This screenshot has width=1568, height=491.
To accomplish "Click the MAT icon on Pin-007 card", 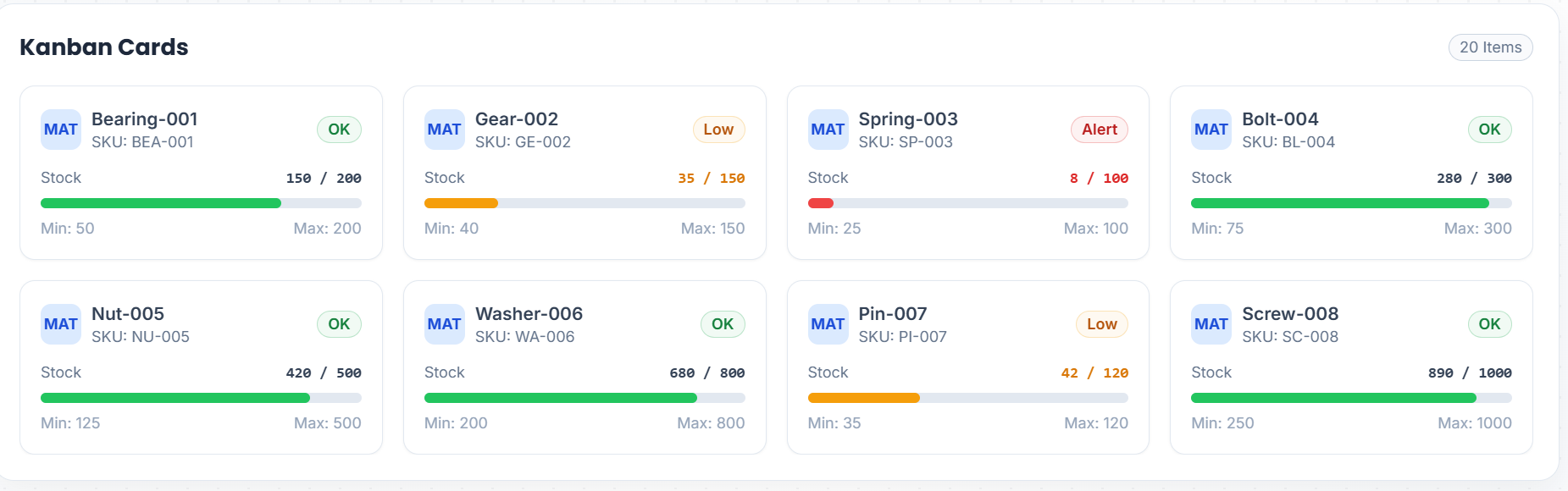I will [x=828, y=324].
